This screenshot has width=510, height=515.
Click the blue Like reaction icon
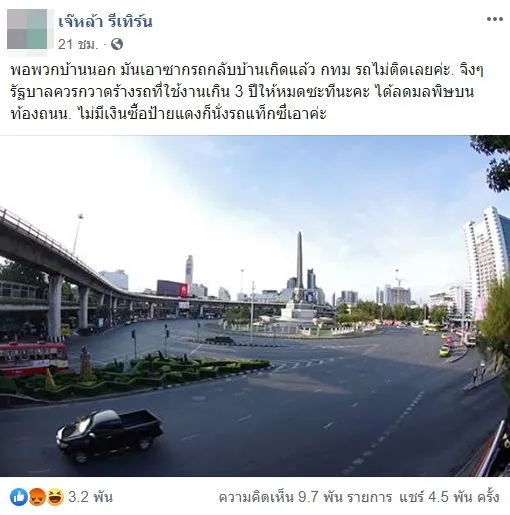19,497
